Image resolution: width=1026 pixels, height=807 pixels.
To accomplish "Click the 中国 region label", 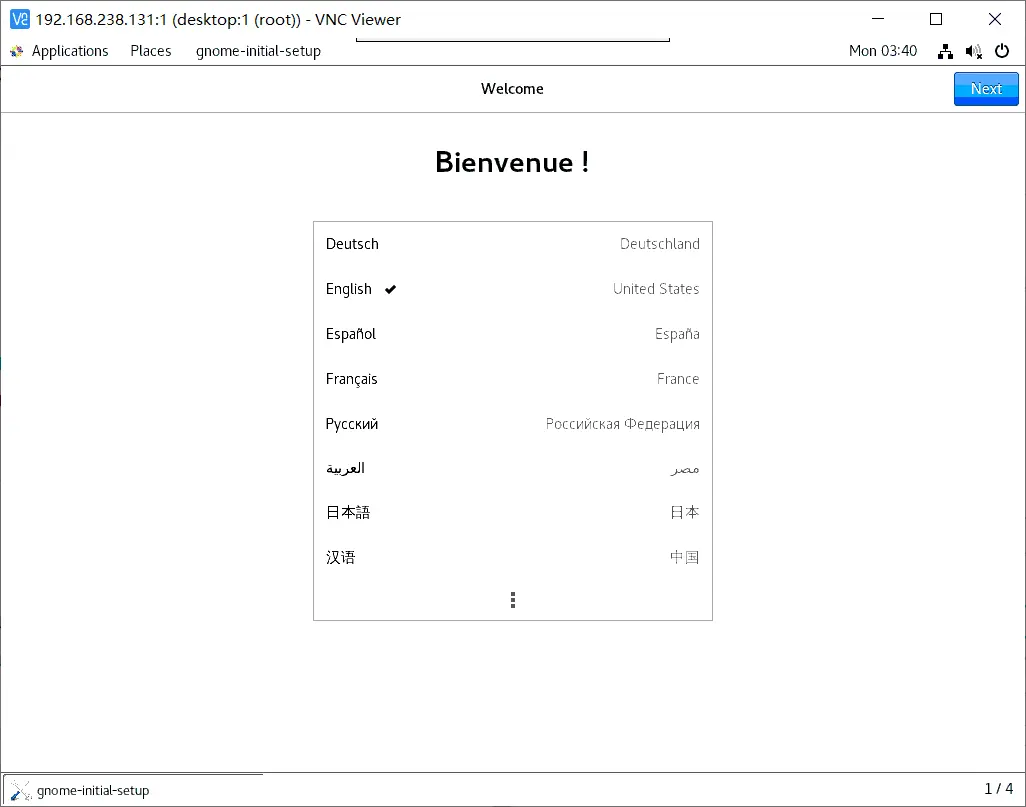I will [x=684, y=557].
